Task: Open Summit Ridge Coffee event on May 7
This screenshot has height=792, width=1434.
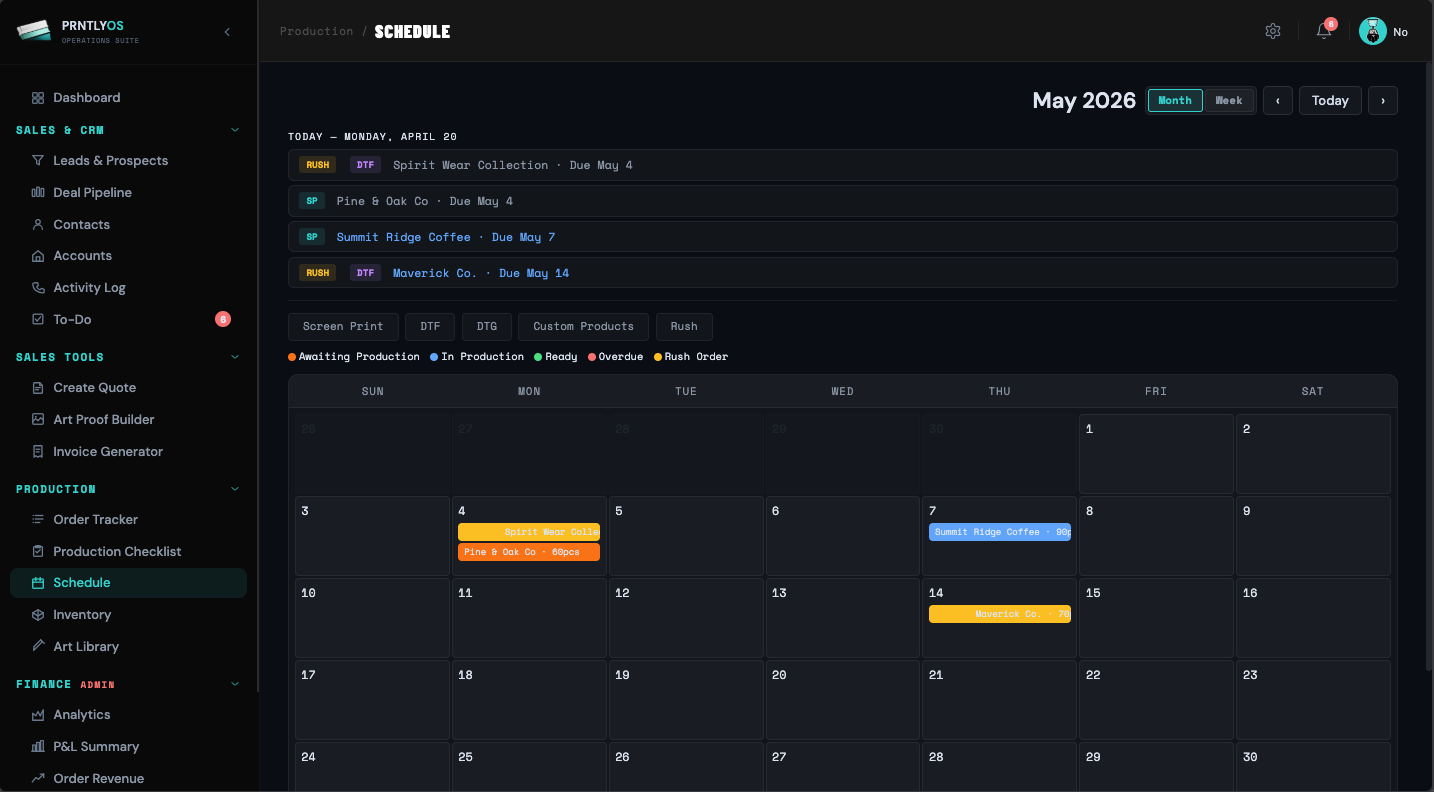Action: pyautogui.click(x=1000, y=532)
